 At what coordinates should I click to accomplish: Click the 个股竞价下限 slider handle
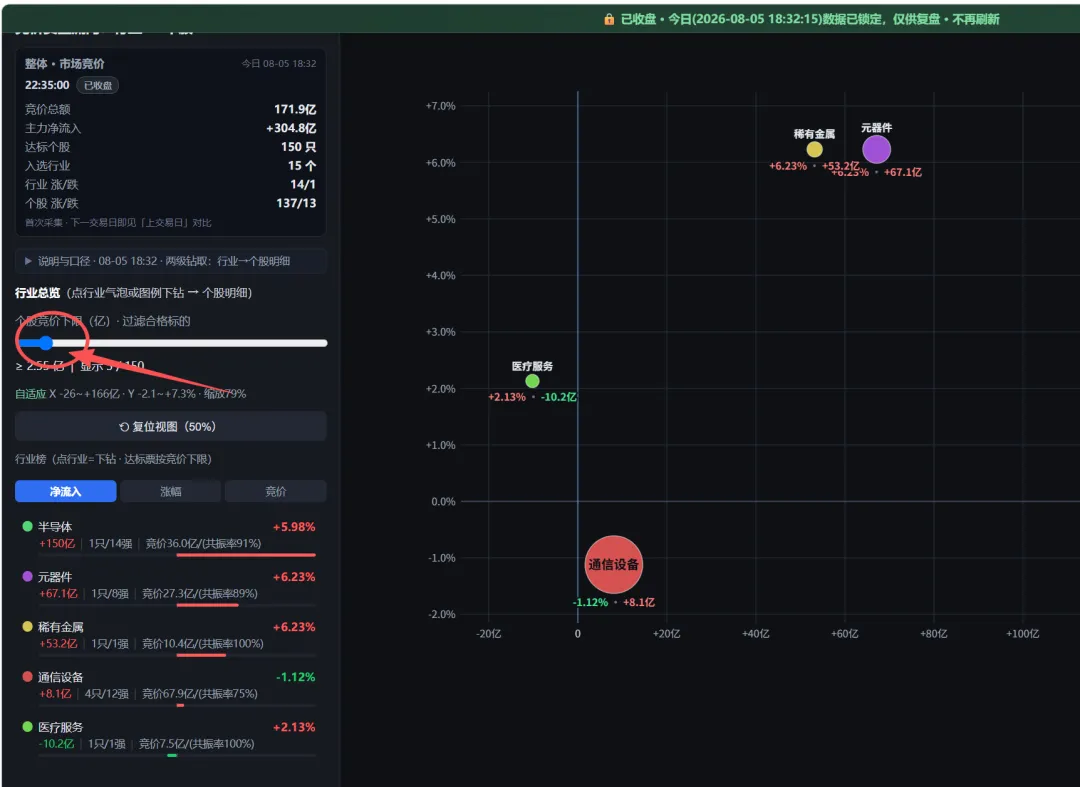pyautogui.click(x=45, y=343)
